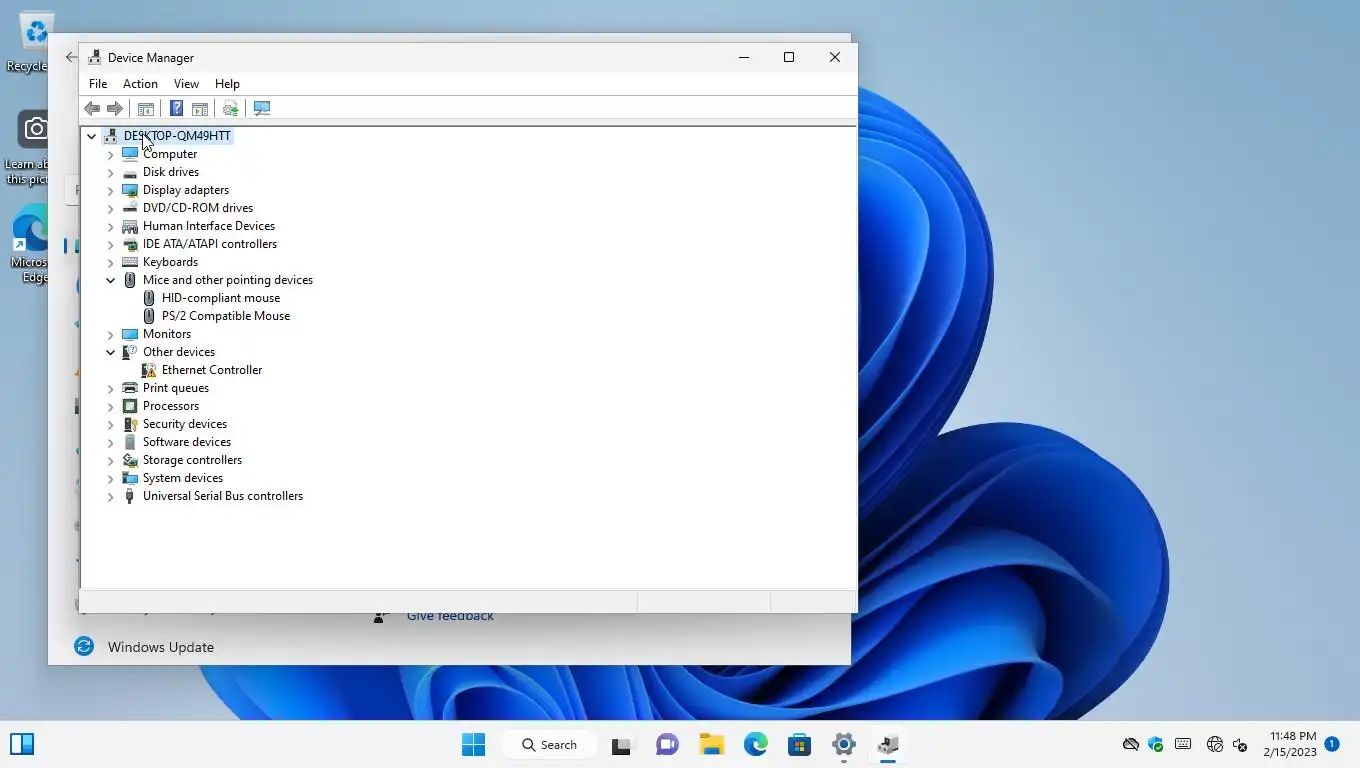Viewport: 1360px width, 768px height.
Task: Open the Action menu
Action: 140,84
